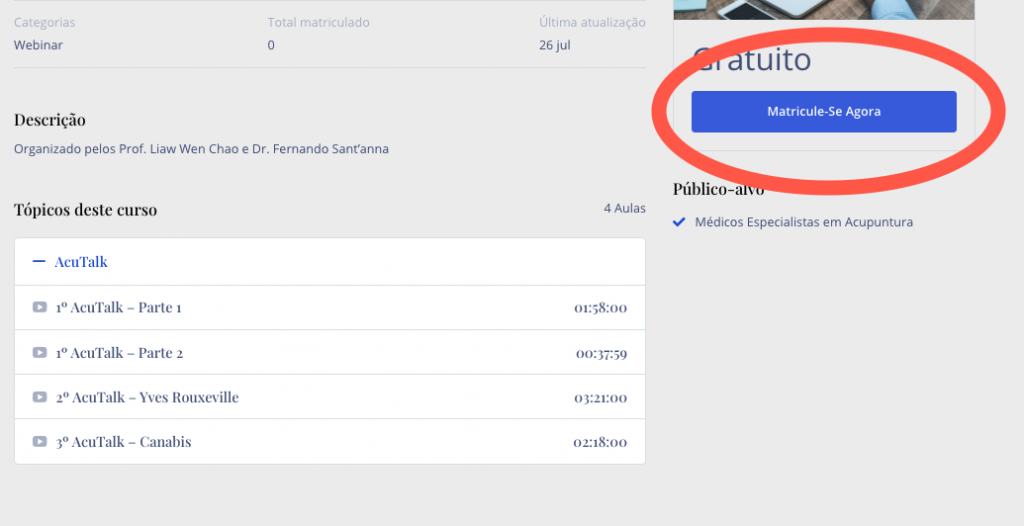1024x526 pixels.
Task: Click the course thumbnail image above Gratuito
Action: pos(823,9)
